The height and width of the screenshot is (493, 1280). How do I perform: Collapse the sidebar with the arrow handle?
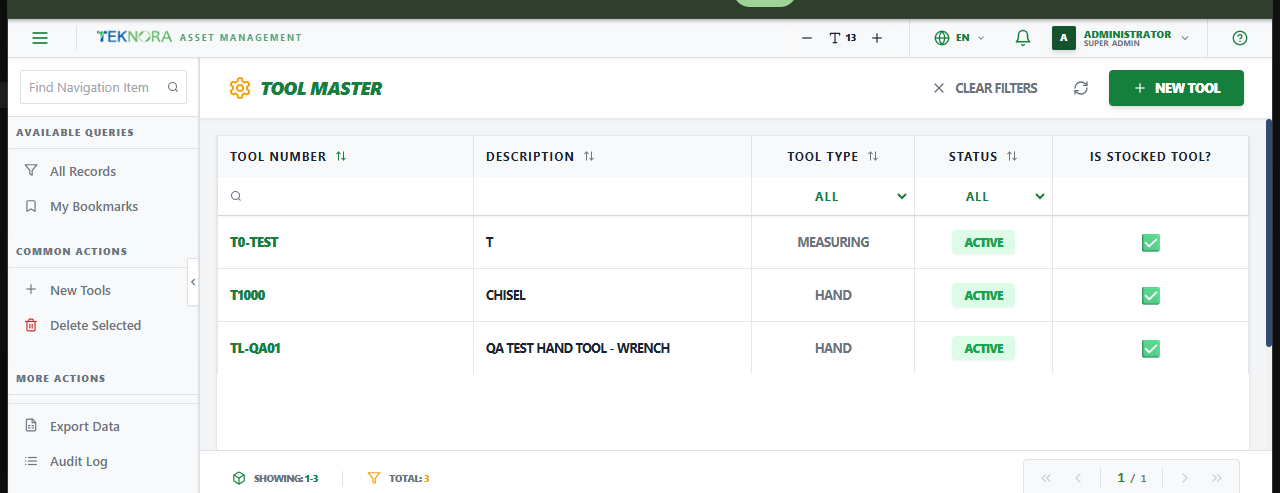coord(193,282)
